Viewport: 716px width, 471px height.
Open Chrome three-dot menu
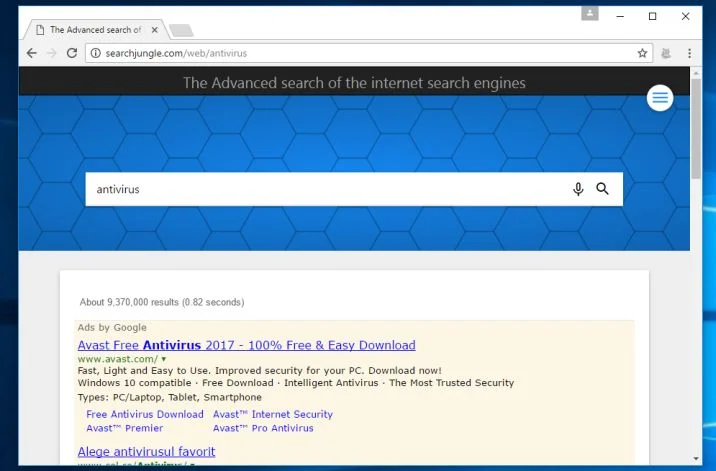coord(689,53)
